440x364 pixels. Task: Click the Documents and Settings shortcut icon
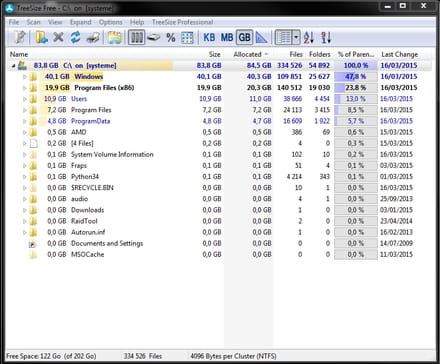coord(33,244)
